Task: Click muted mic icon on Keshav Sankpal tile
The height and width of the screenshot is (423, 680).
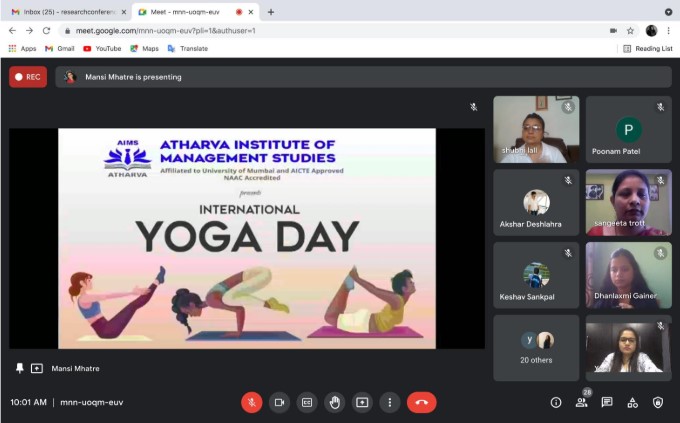Action: coord(568,253)
